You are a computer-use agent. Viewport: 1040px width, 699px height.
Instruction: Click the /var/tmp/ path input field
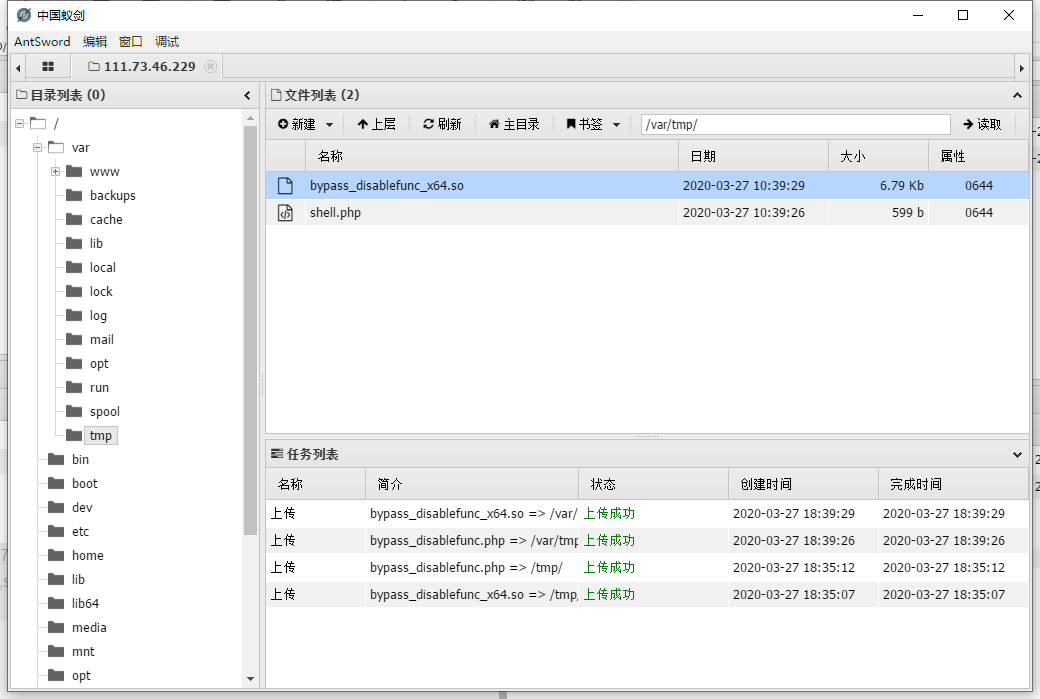[x=795, y=123]
